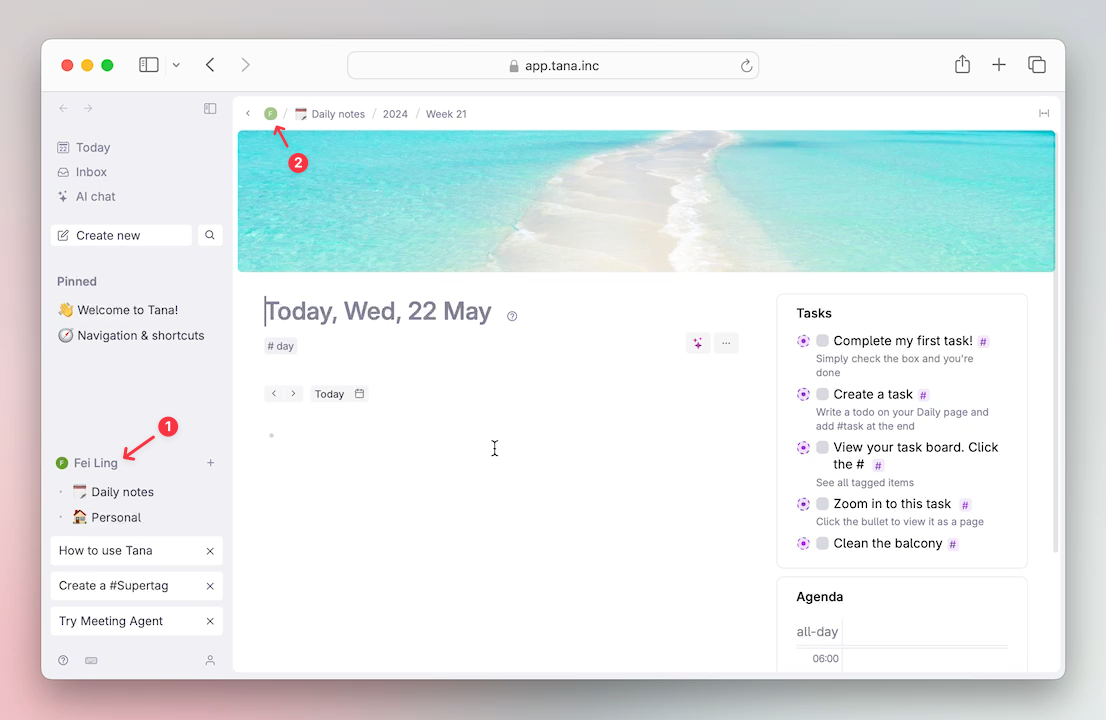Click bullet of Clean the balcony task
Viewport: 1106px width, 720px height.
tap(803, 544)
